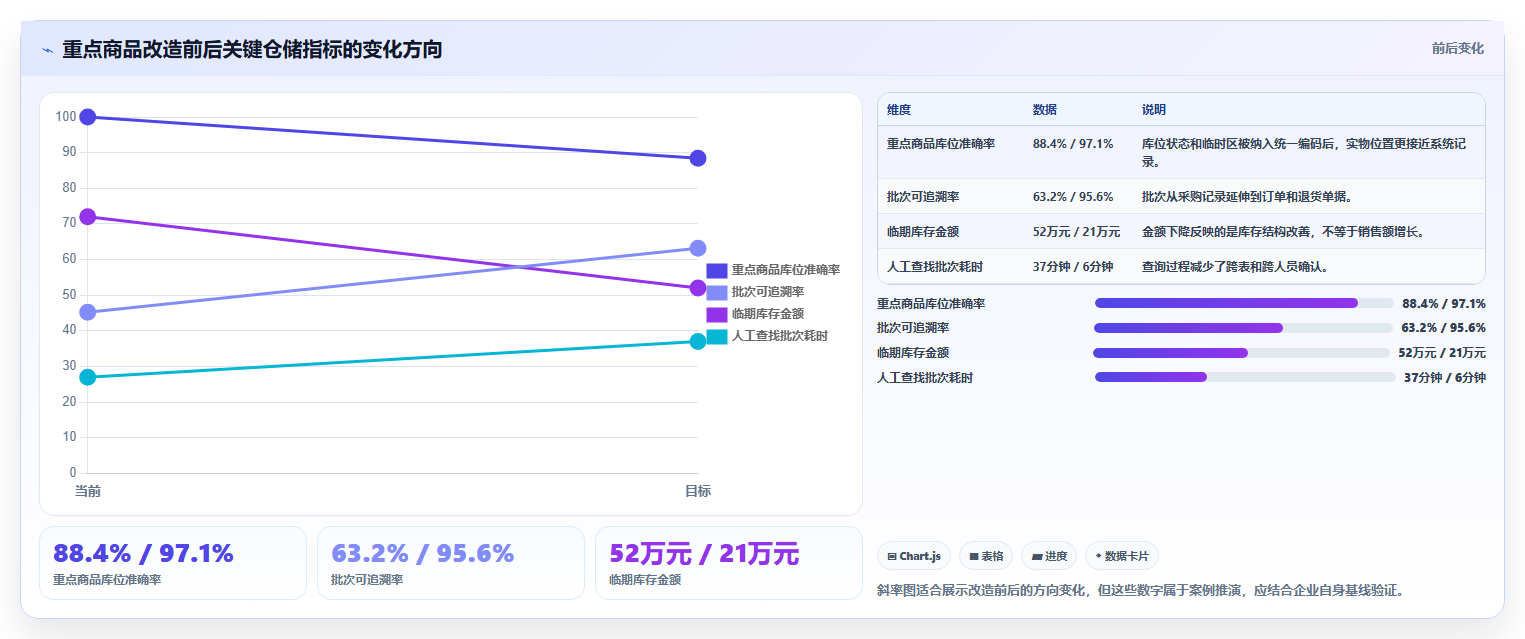Click the purple data point at 目标

pyautogui.click(x=698, y=288)
